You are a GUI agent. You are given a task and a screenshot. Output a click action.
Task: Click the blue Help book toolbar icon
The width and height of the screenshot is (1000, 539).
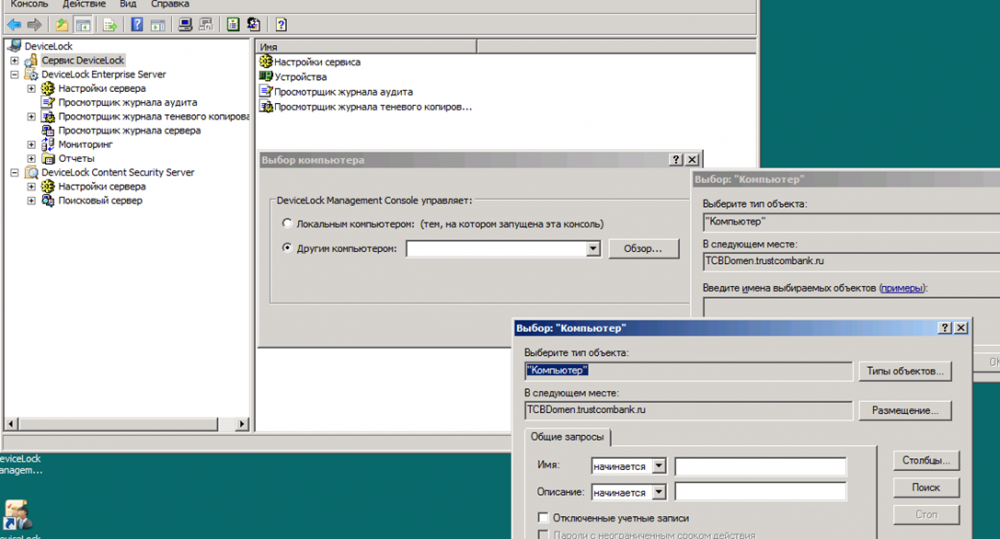[137, 25]
